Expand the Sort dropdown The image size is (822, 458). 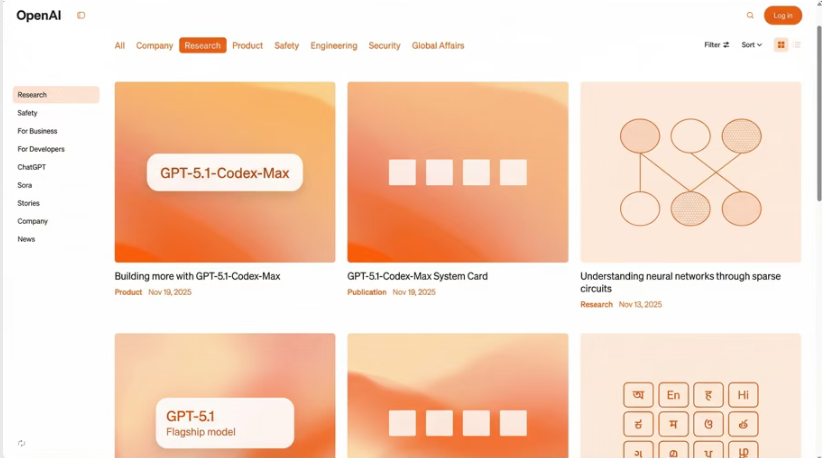[751, 45]
